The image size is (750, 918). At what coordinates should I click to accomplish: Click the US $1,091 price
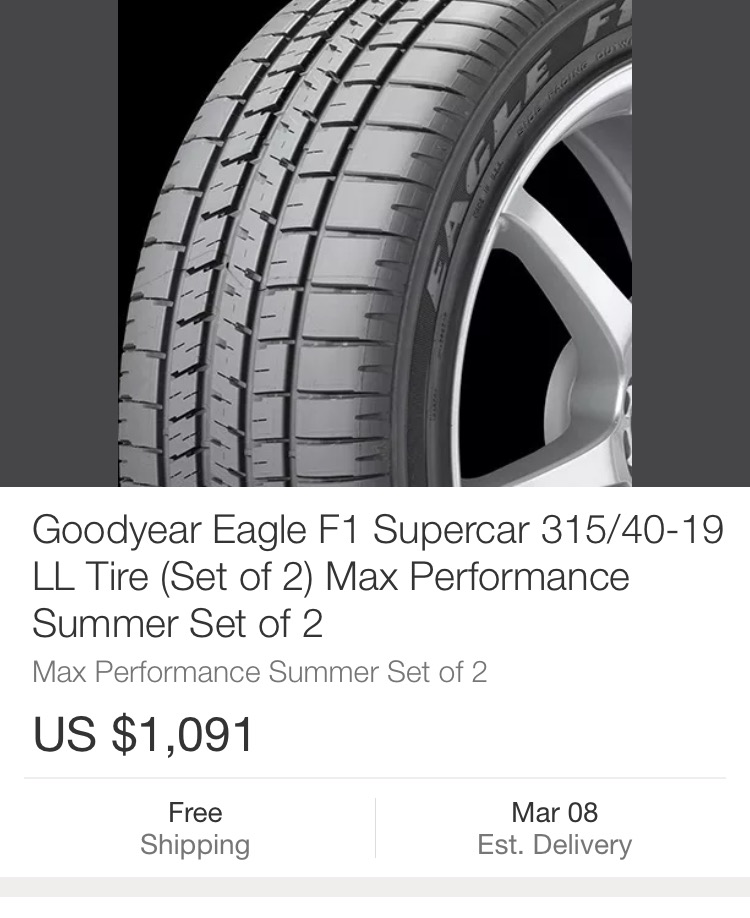point(144,735)
